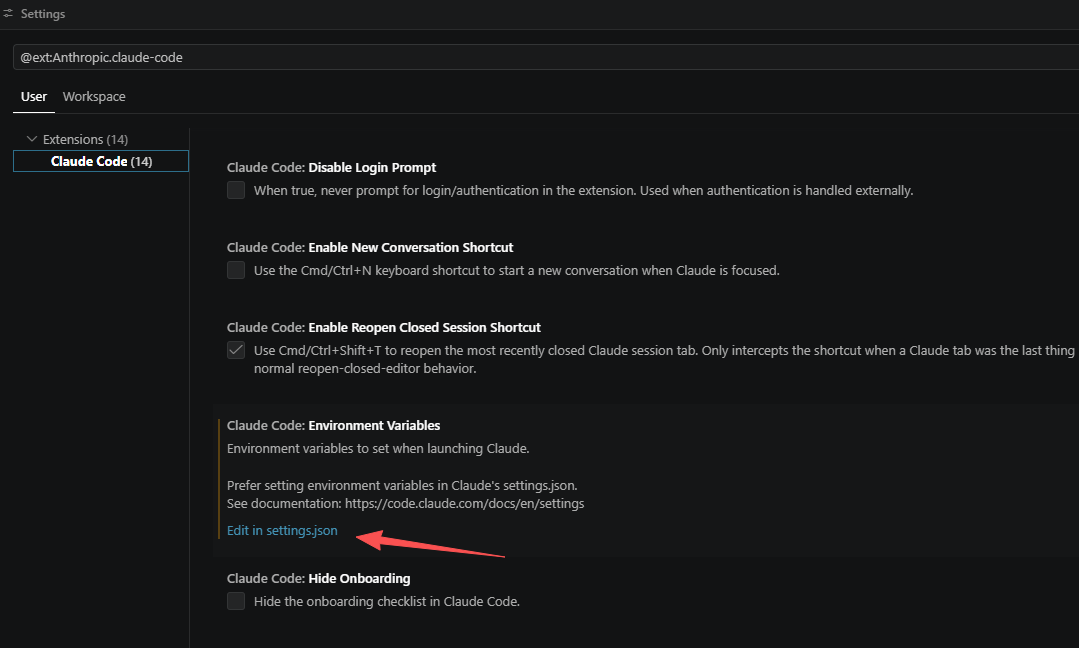Enable the Disable Login Prompt checkbox
1079x648 pixels.
(236, 190)
